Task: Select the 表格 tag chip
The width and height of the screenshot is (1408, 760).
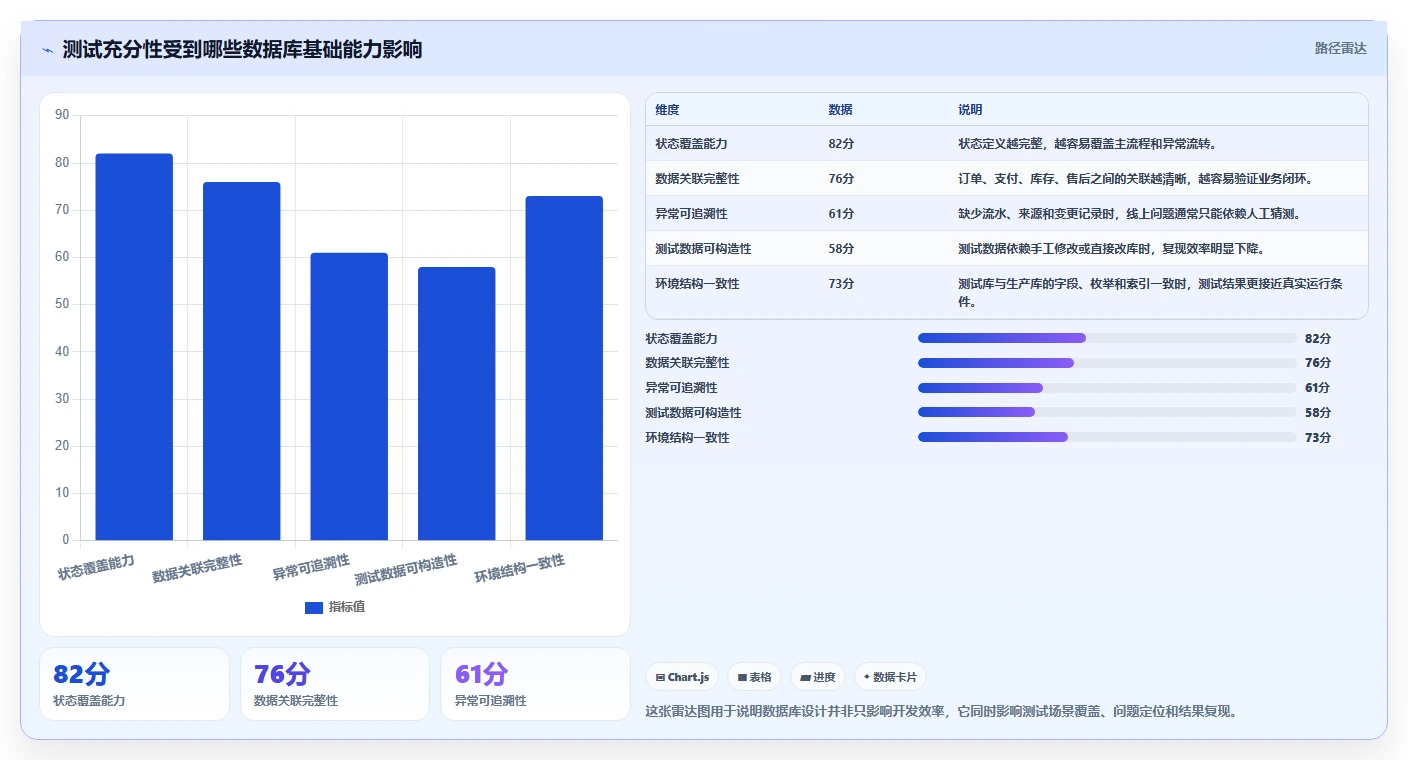Action: tap(754, 677)
